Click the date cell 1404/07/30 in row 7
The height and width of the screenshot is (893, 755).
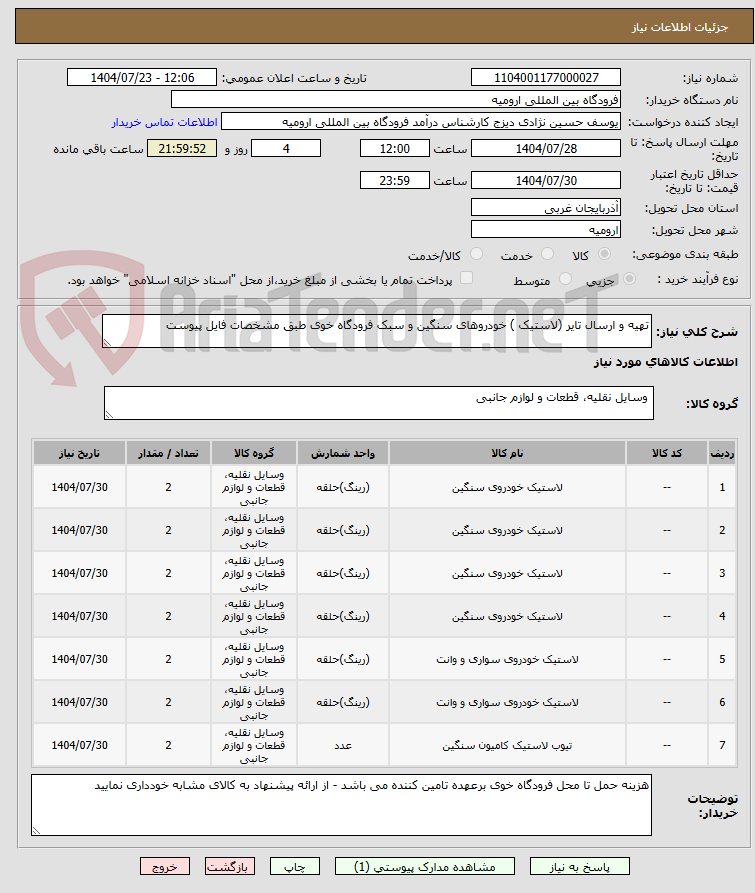79,745
